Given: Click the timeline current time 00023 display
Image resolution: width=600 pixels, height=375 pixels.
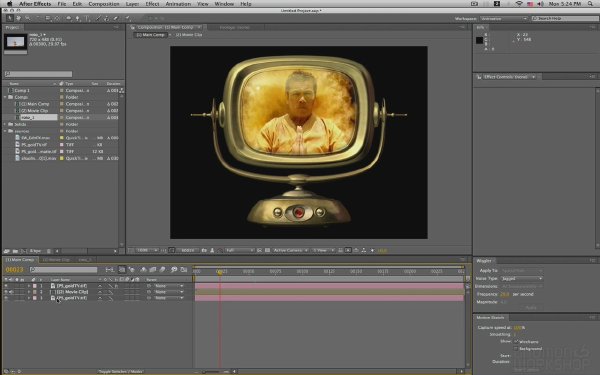Looking at the screenshot, I should [15, 270].
